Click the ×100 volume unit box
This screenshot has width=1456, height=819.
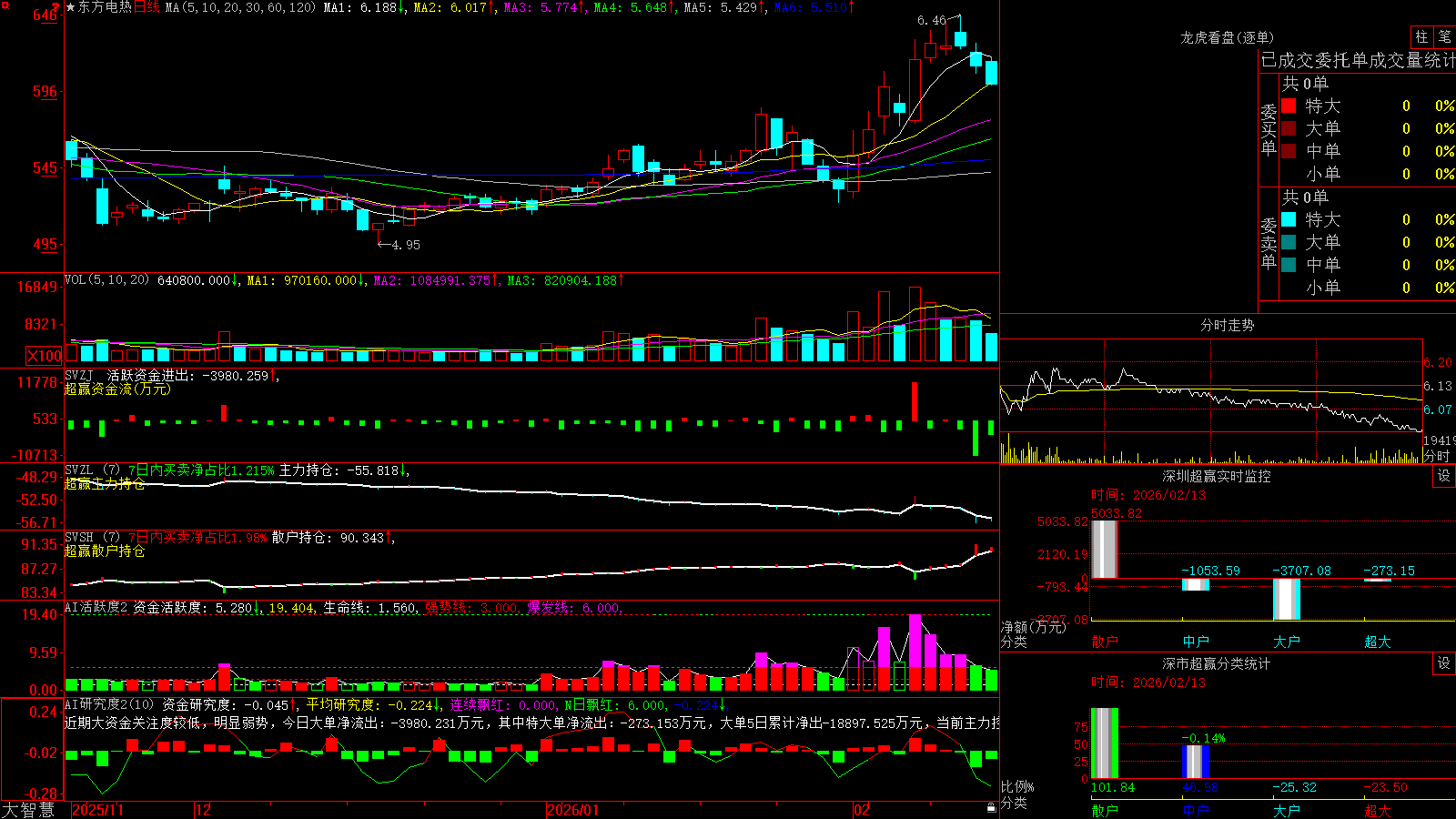tap(45, 356)
